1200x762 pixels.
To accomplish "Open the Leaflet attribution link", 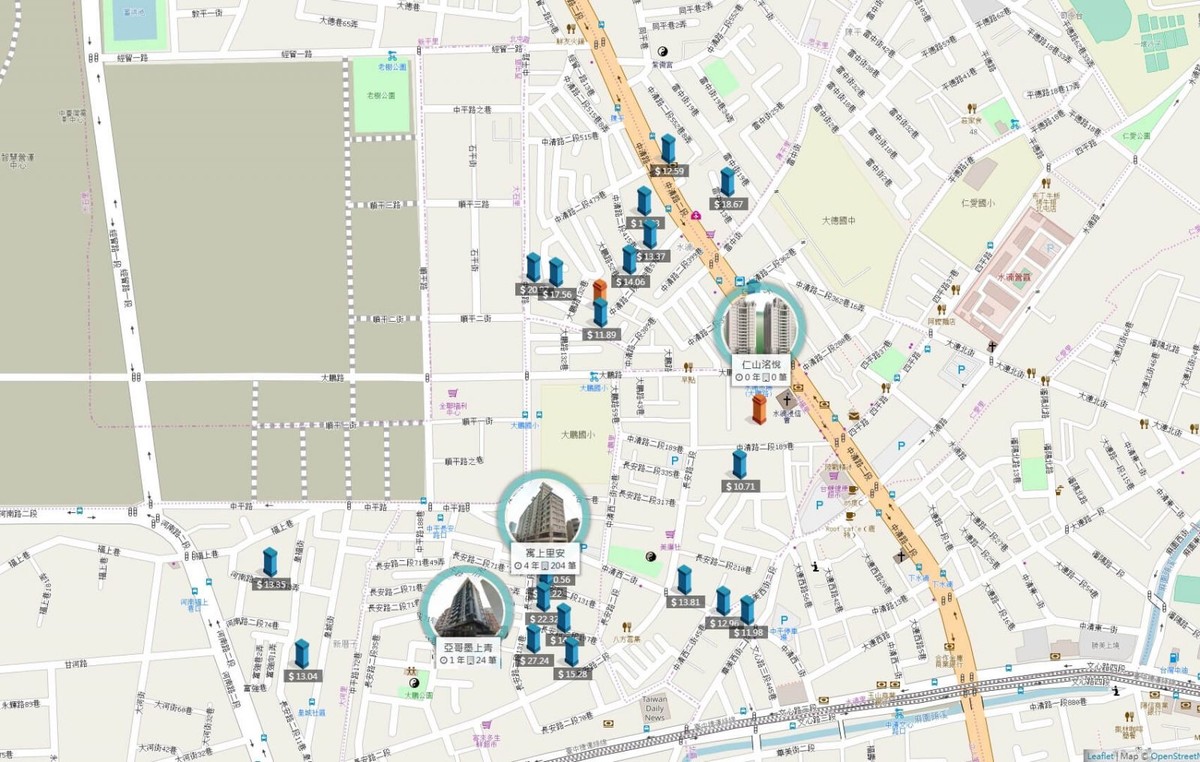I will (x=1100, y=756).
